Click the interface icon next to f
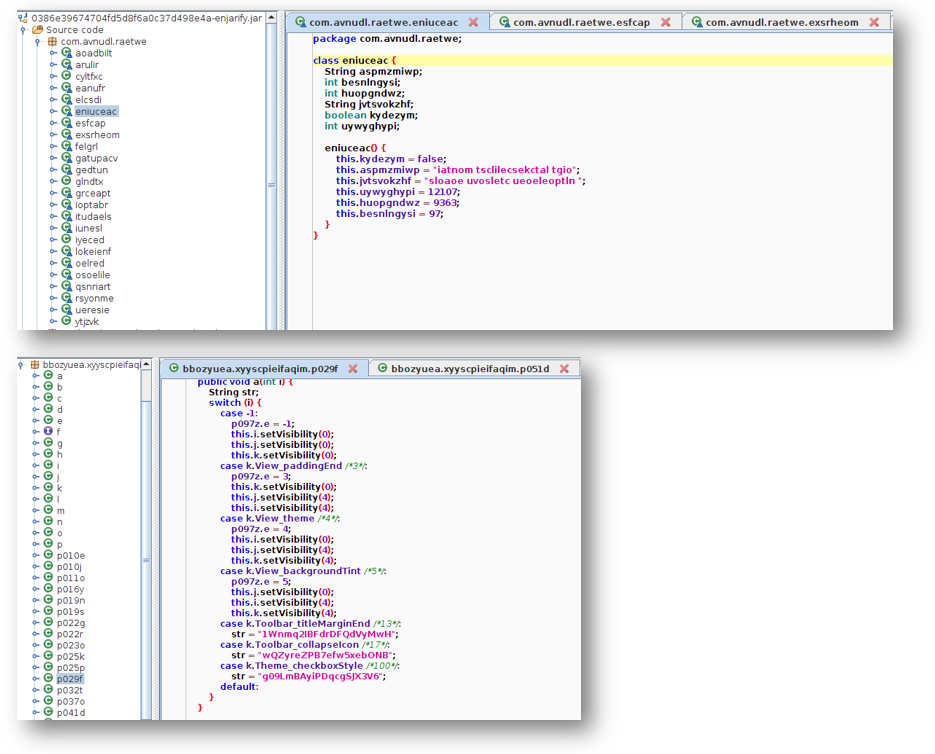This screenshot has height=754, width=935. 47,432
